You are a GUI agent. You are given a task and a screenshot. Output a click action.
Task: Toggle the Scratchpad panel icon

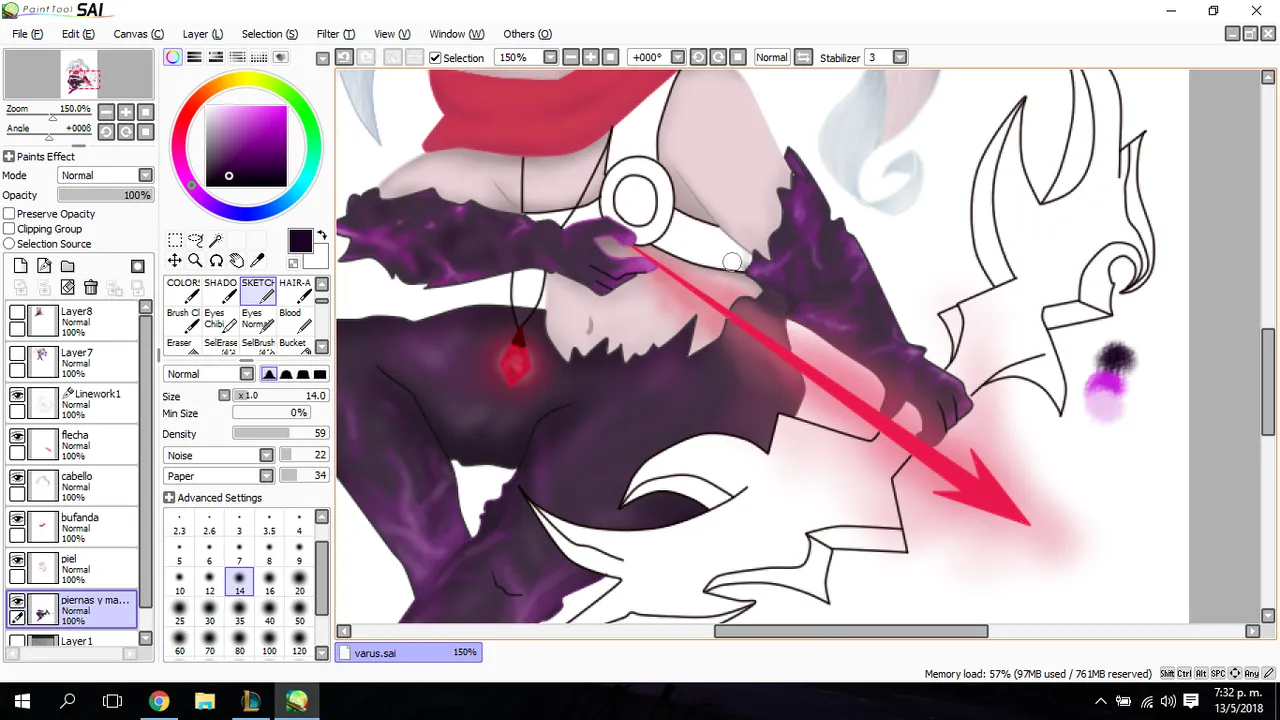pos(281,57)
